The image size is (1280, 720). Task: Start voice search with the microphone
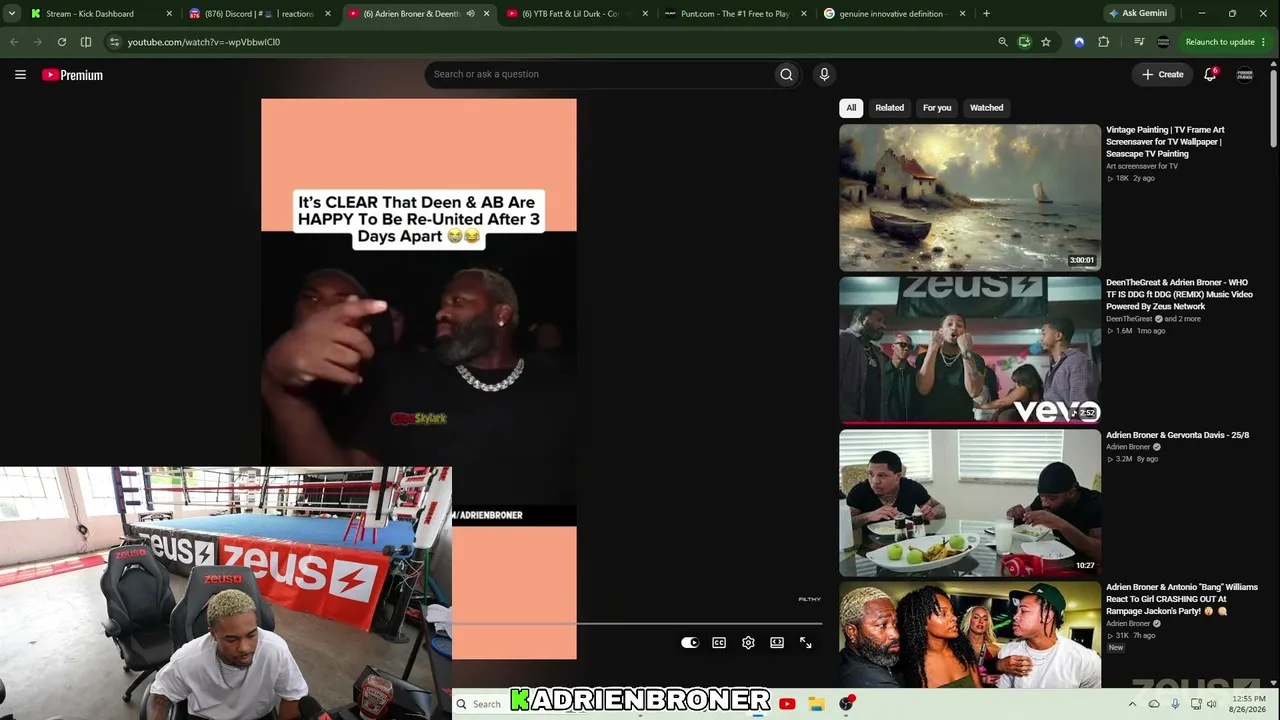pyautogui.click(x=824, y=74)
